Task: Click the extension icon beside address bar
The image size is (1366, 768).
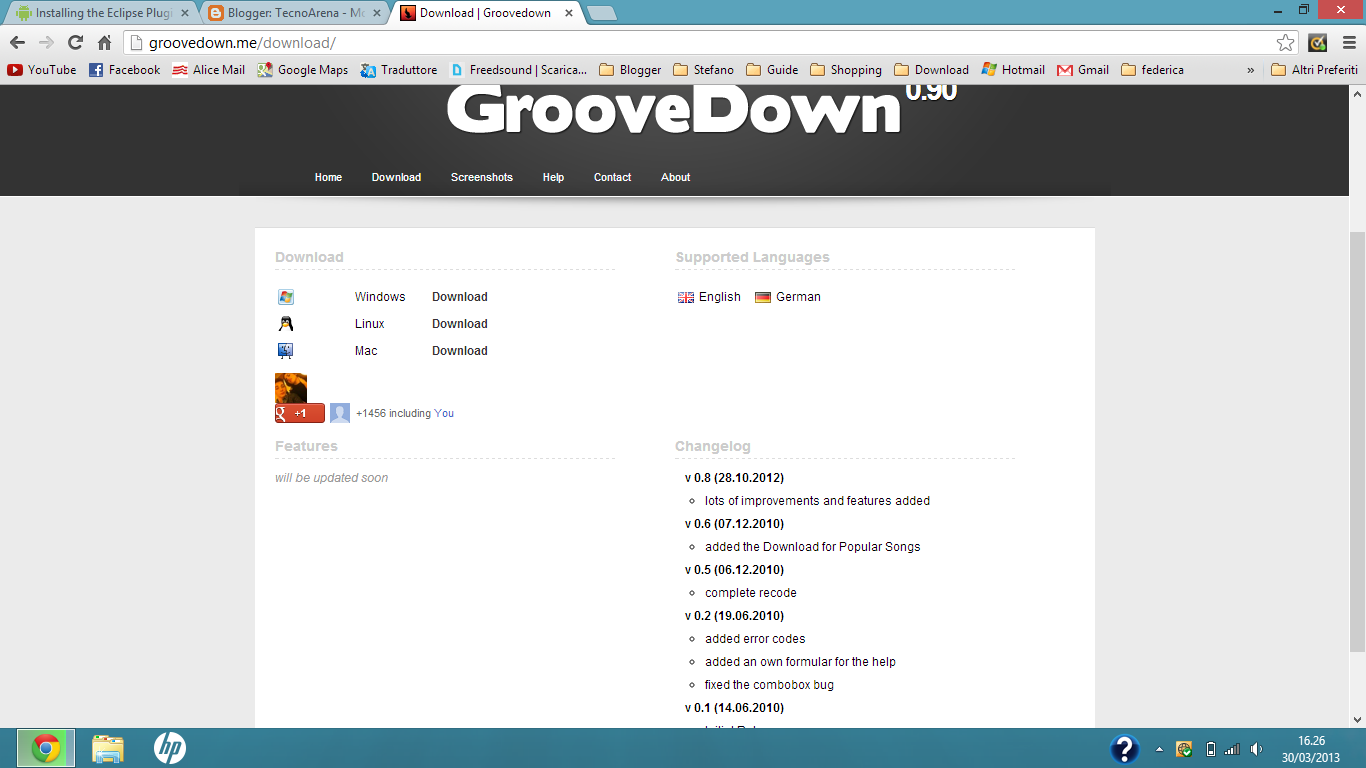Action: click(x=1317, y=42)
